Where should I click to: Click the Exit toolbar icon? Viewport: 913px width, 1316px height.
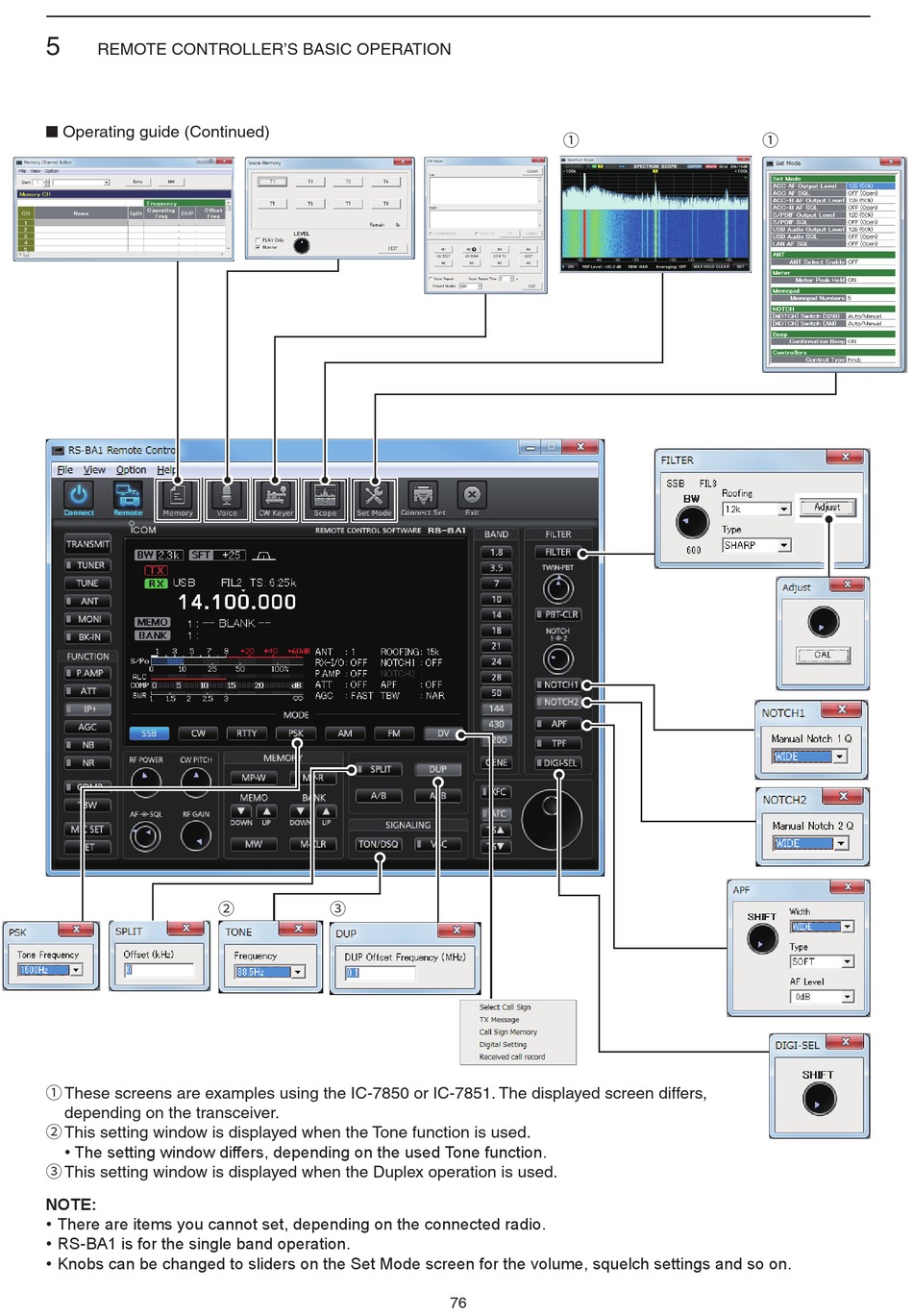tap(472, 495)
